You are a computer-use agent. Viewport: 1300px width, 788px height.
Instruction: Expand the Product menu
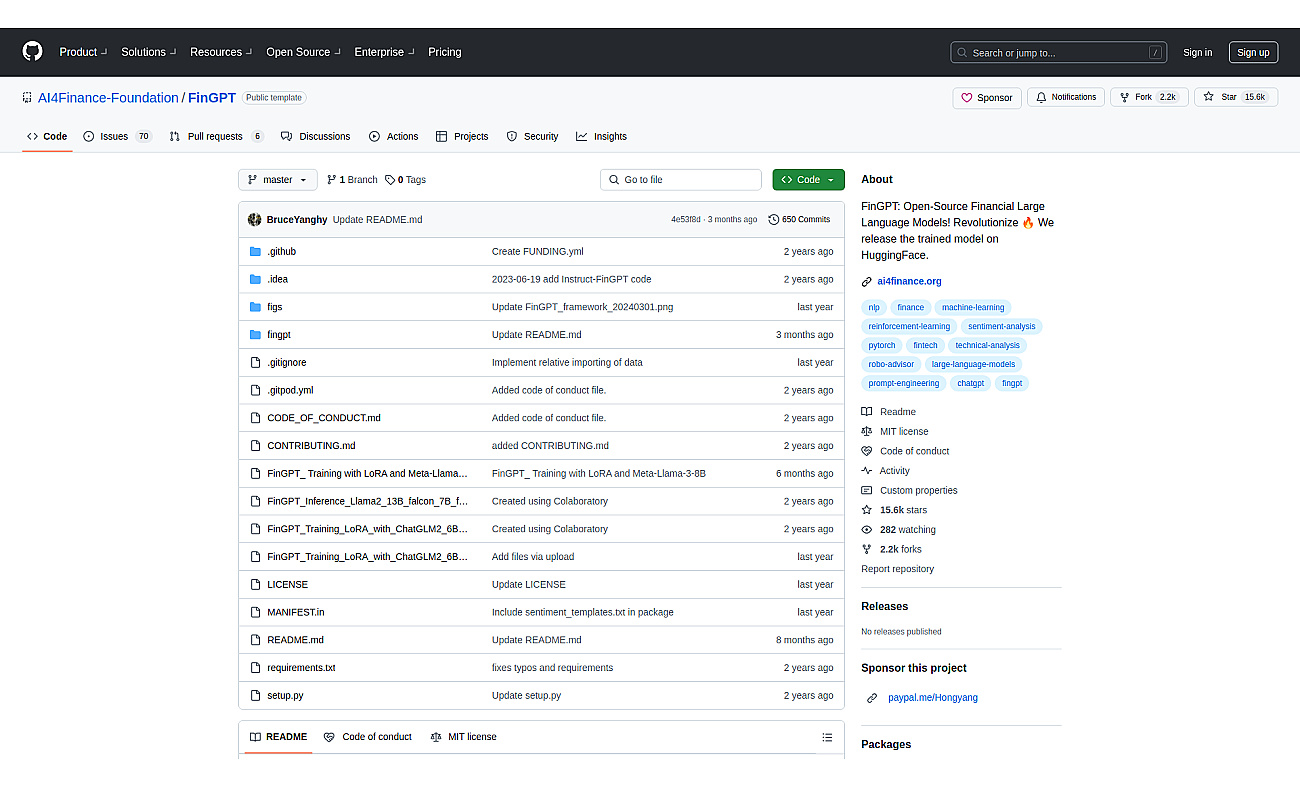pyautogui.click(x=83, y=52)
